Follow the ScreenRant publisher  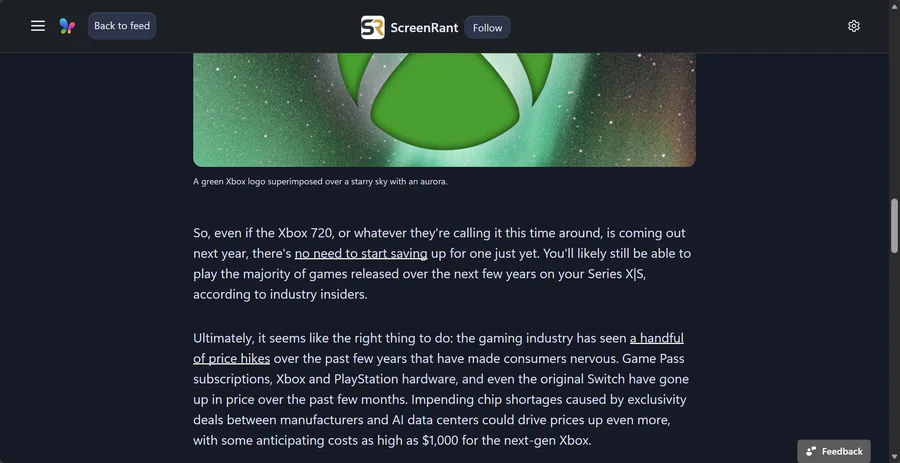coord(488,27)
